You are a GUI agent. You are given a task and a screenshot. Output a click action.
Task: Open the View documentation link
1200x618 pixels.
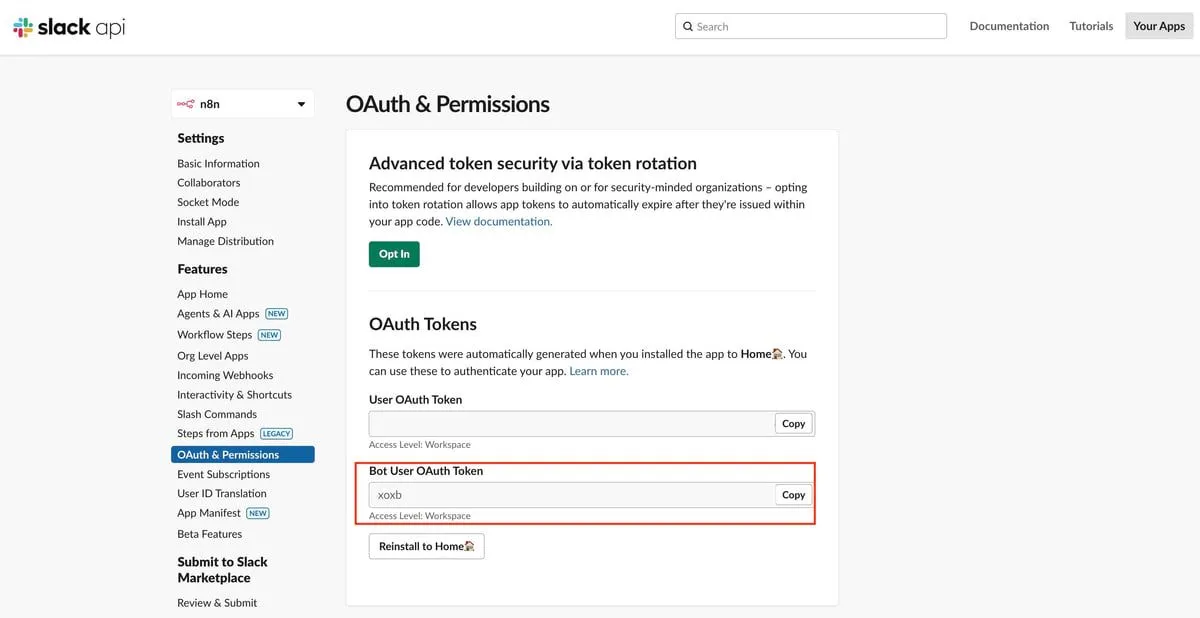pyautogui.click(x=498, y=222)
